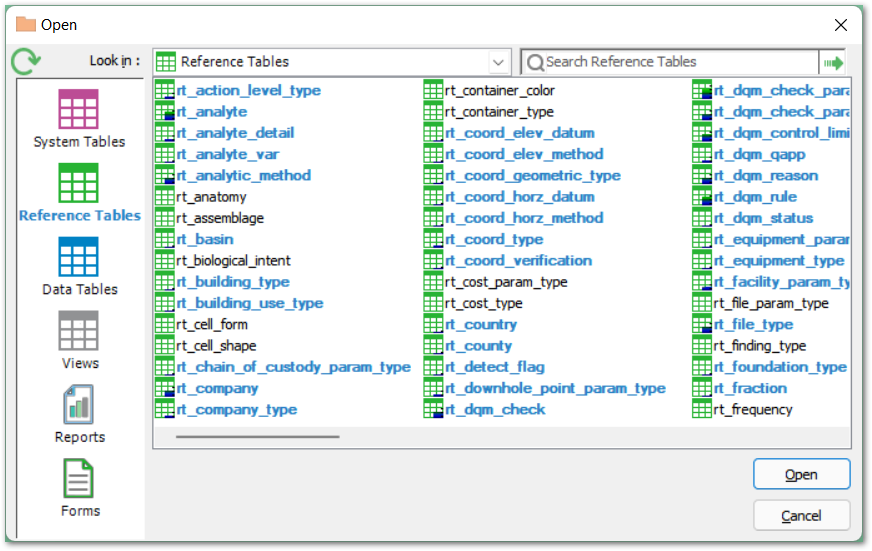This screenshot has height=551, width=872.
Task: Choose the Reports sidebar icon
Action: click(78, 405)
